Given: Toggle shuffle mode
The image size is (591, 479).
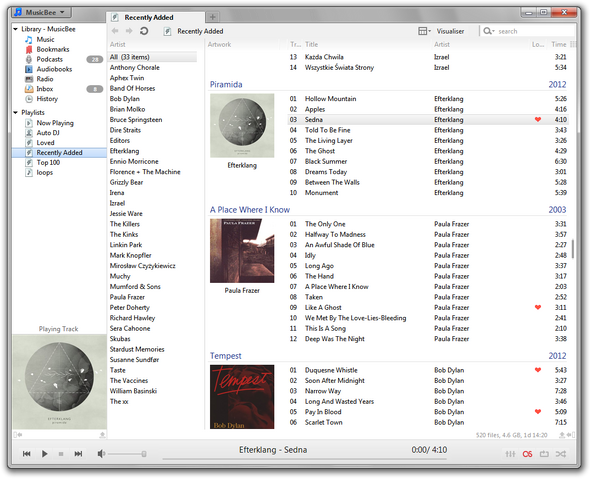Looking at the screenshot, I should [560, 454].
